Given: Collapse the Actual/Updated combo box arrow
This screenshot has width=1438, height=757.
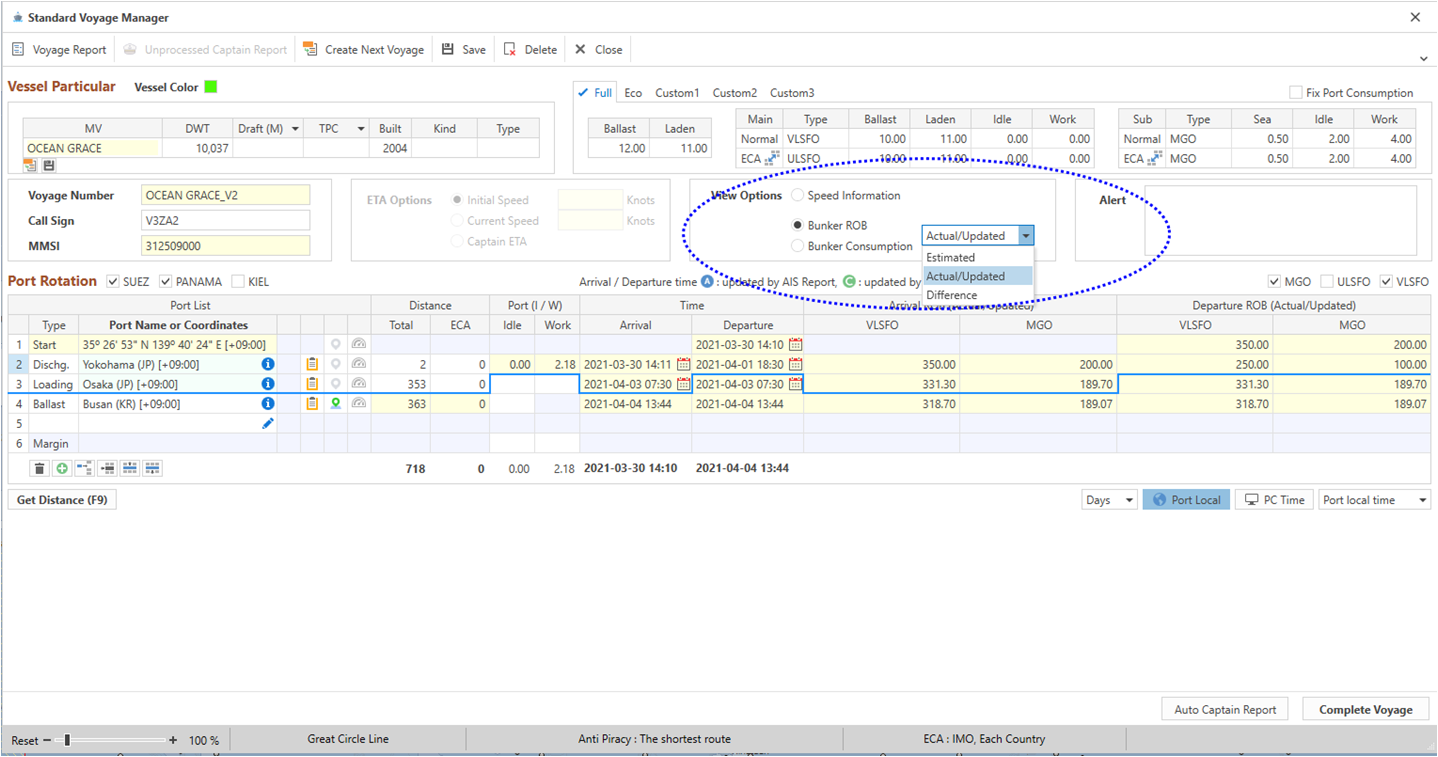Looking at the screenshot, I should click(1025, 236).
